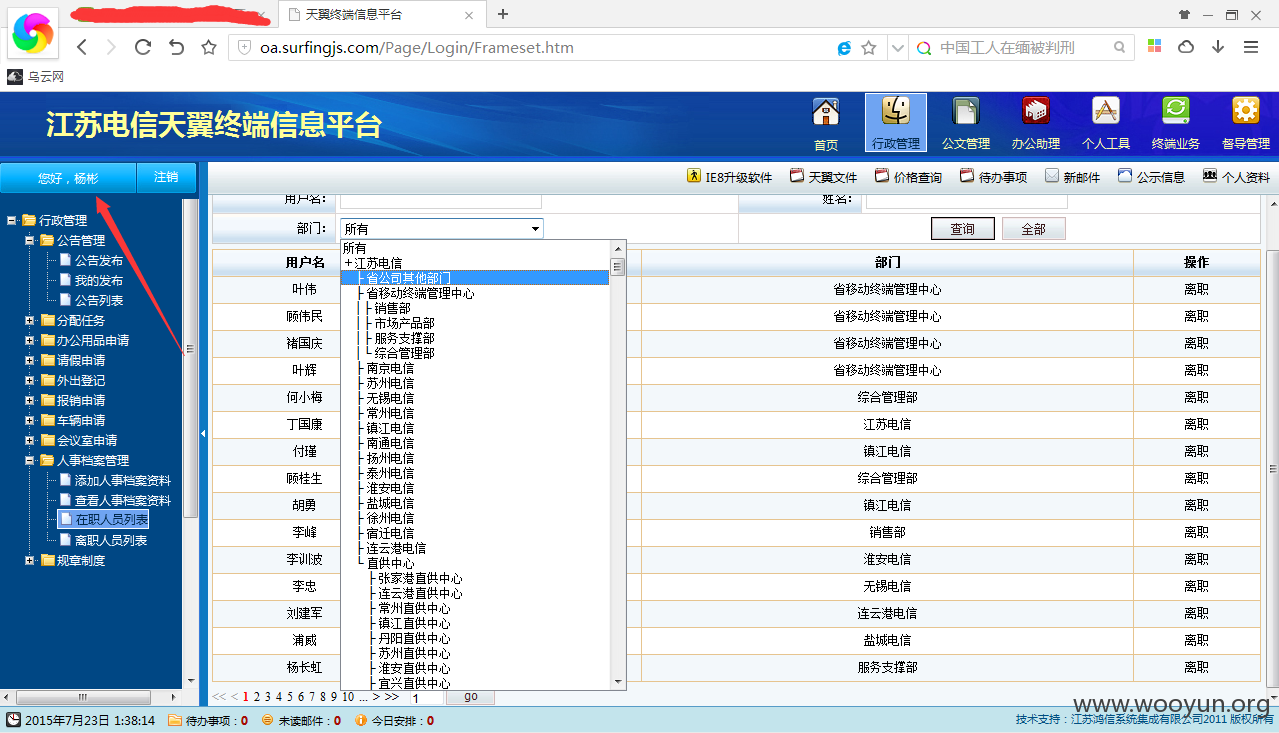Collapse the 公告管理 folder

29,240
